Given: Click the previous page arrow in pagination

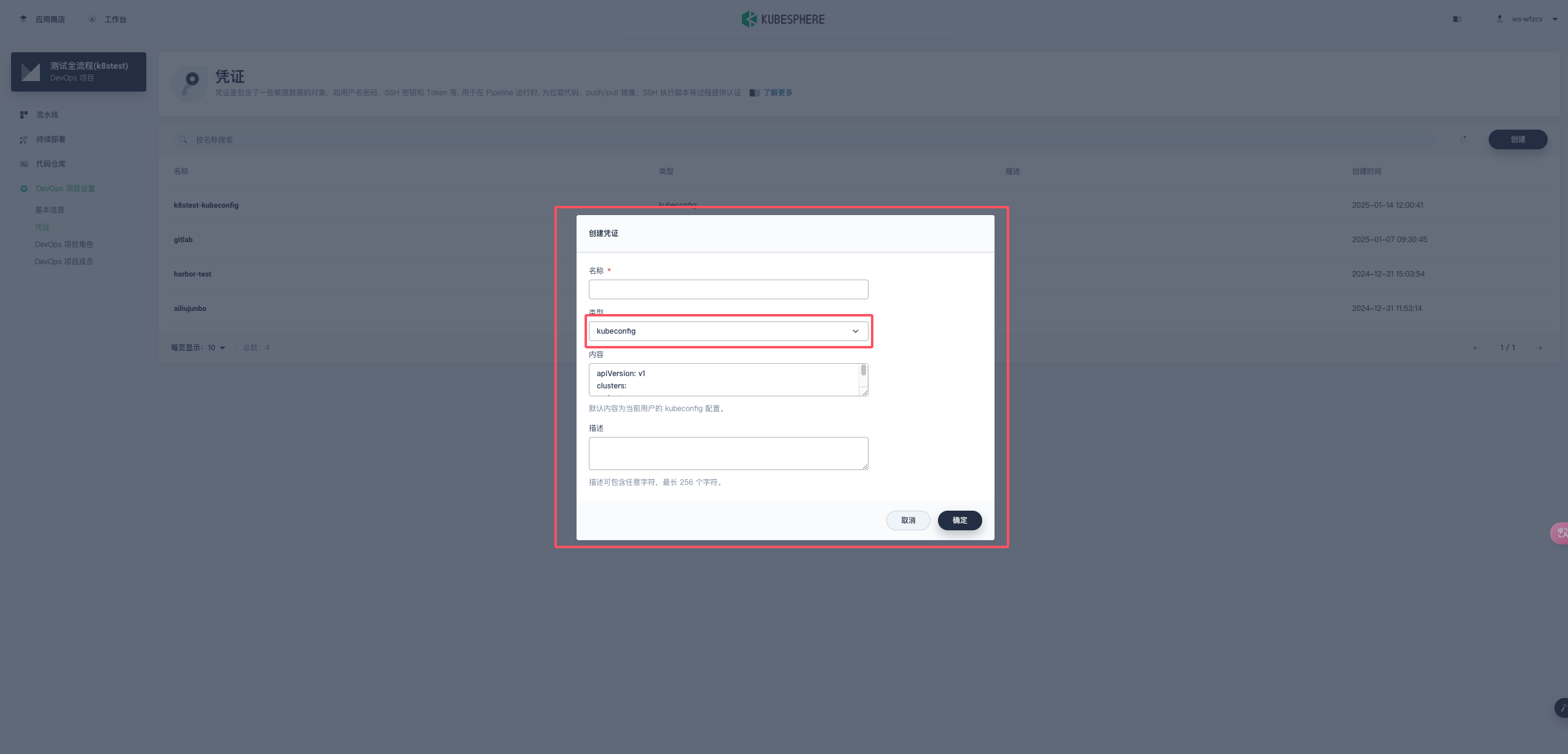Looking at the screenshot, I should [1476, 348].
